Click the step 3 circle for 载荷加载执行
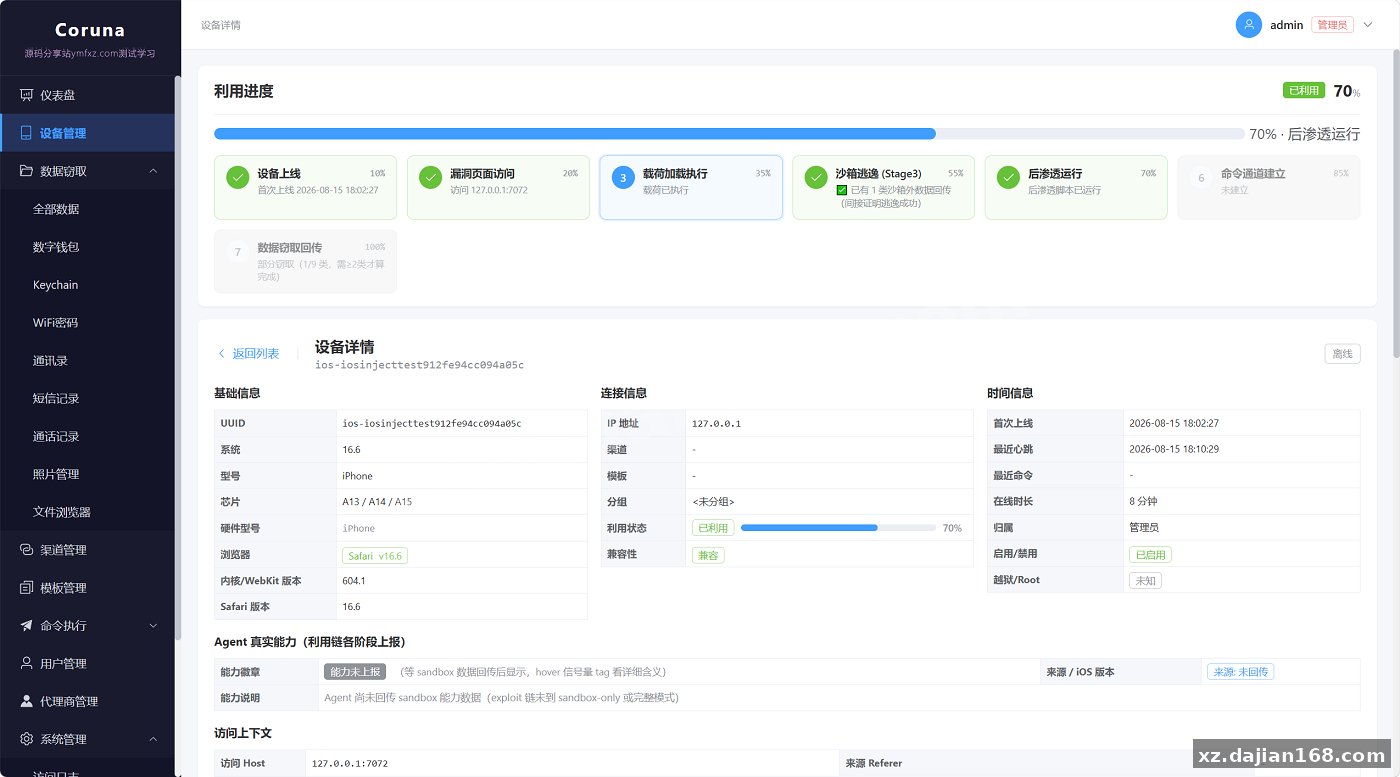 click(x=623, y=178)
